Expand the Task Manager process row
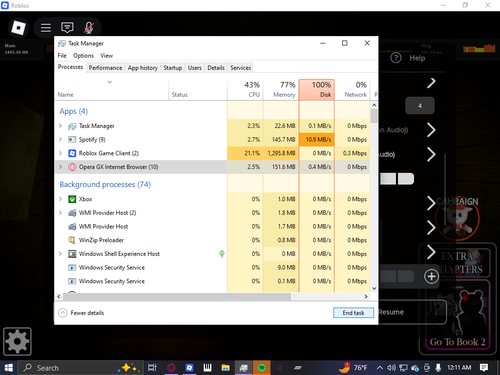Viewport: 500px width, 375px height. (x=60, y=126)
